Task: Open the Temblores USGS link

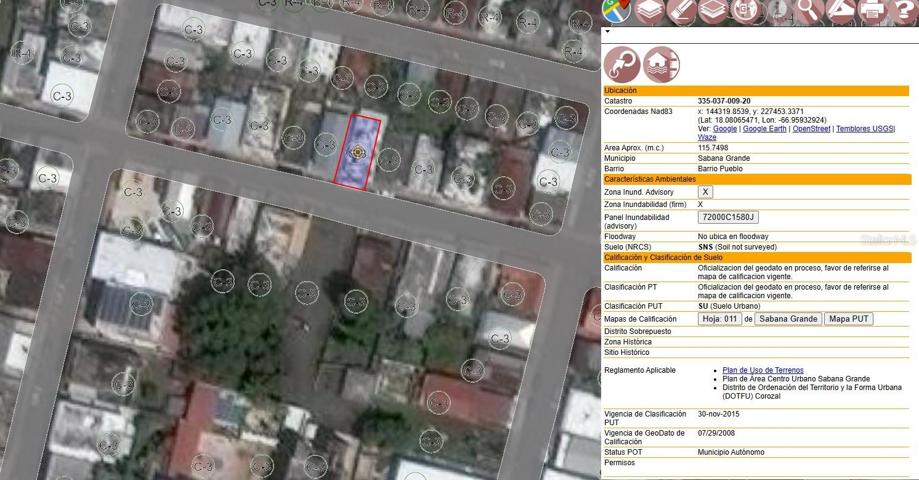Action: point(866,129)
